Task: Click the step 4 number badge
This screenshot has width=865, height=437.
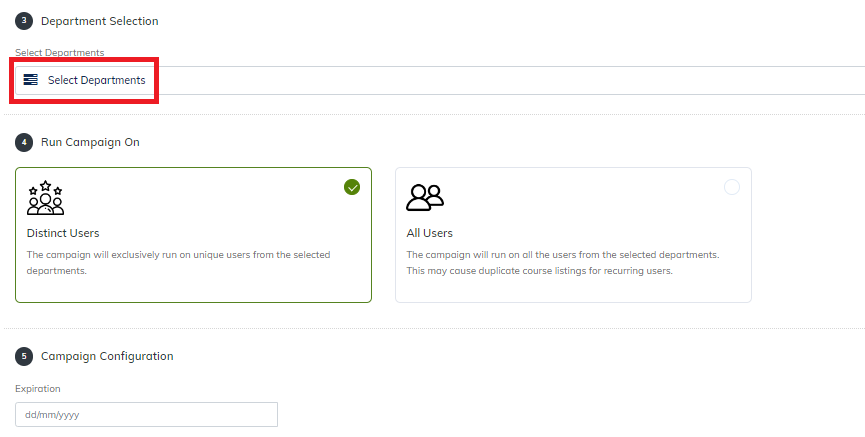Action: [24, 142]
